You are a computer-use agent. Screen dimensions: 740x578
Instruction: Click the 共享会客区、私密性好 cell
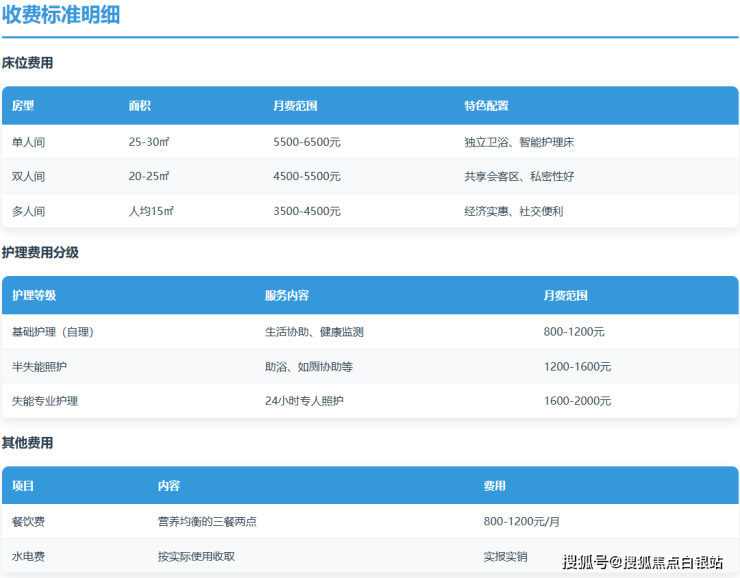[519, 176]
